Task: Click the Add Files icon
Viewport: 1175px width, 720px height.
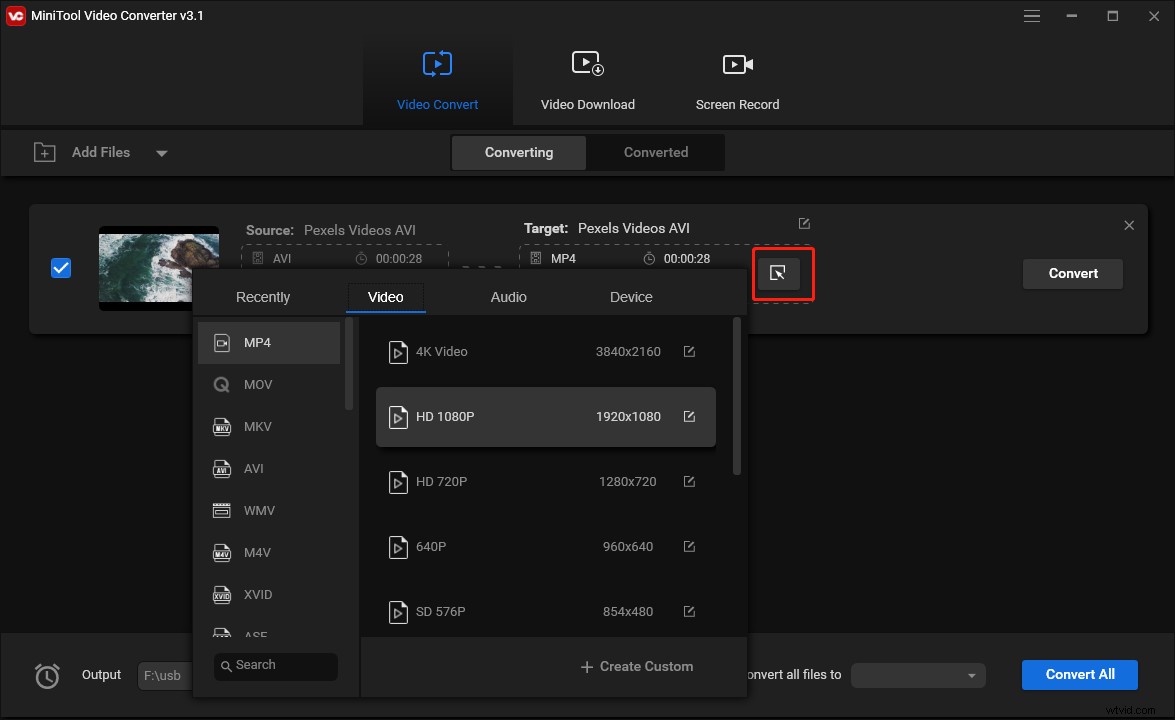Action: pyautogui.click(x=44, y=152)
